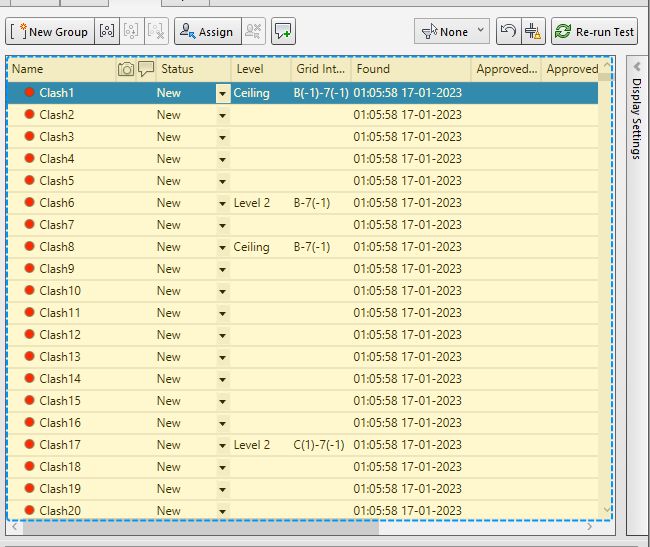Image resolution: width=650 pixels, height=547 pixels.
Task: Click the Reset/undo arrow icon
Action: pyautogui.click(x=508, y=32)
